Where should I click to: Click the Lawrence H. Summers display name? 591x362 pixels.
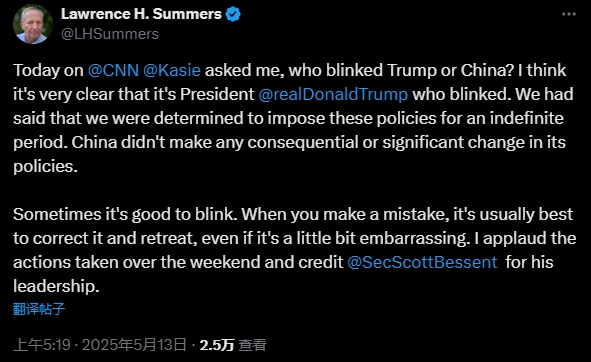141,14
